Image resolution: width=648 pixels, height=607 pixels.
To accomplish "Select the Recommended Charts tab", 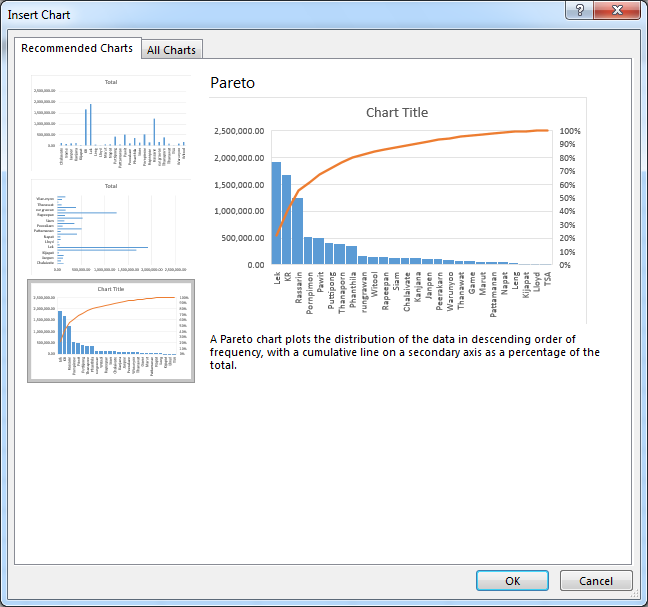I will coord(77,48).
